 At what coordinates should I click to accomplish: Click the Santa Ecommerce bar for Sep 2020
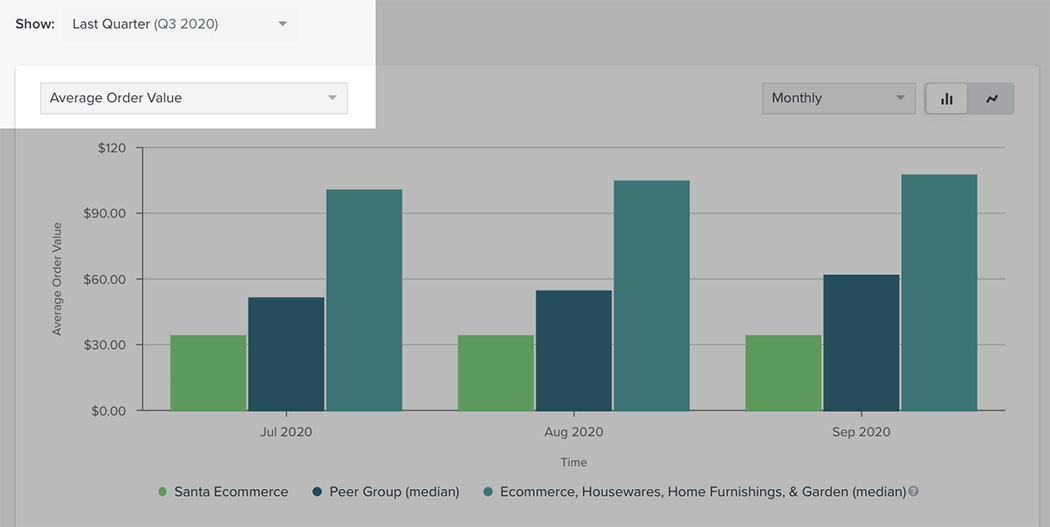tap(783, 373)
